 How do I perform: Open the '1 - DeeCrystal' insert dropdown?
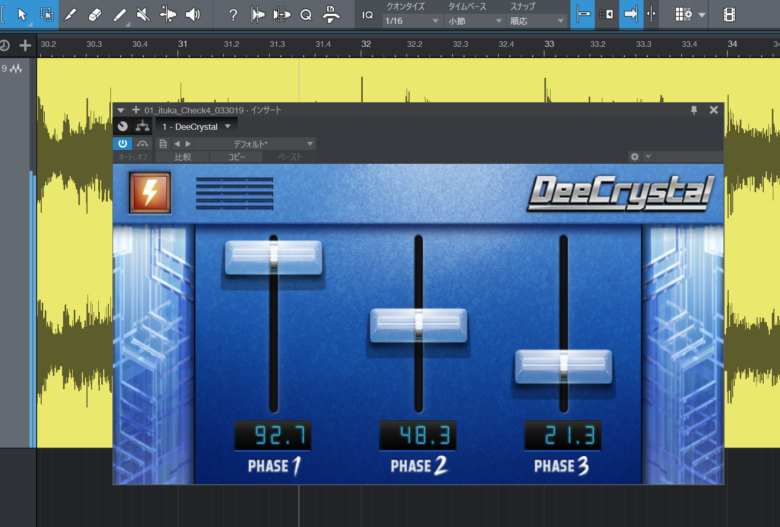point(196,127)
